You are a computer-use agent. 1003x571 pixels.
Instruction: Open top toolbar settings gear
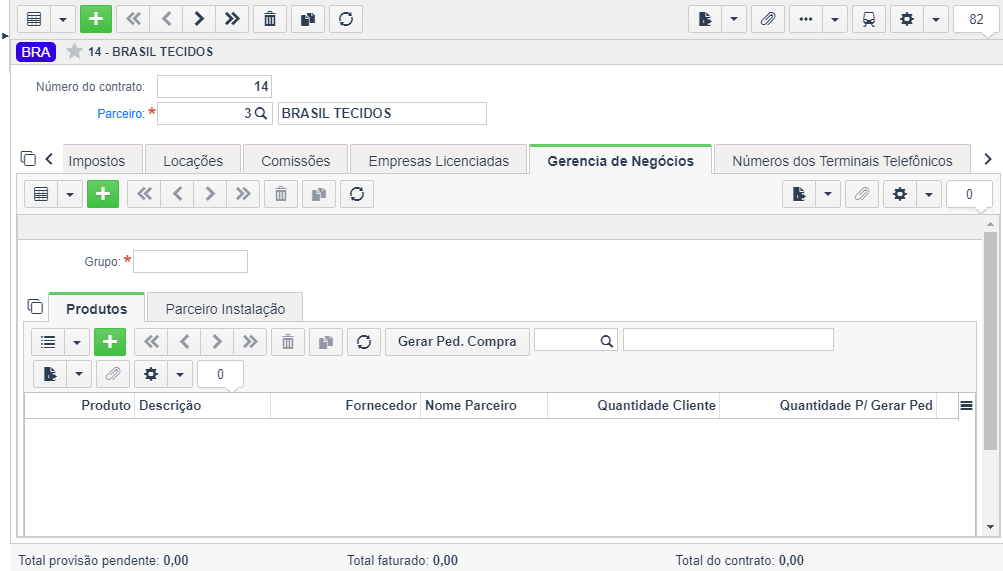point(907,19)
